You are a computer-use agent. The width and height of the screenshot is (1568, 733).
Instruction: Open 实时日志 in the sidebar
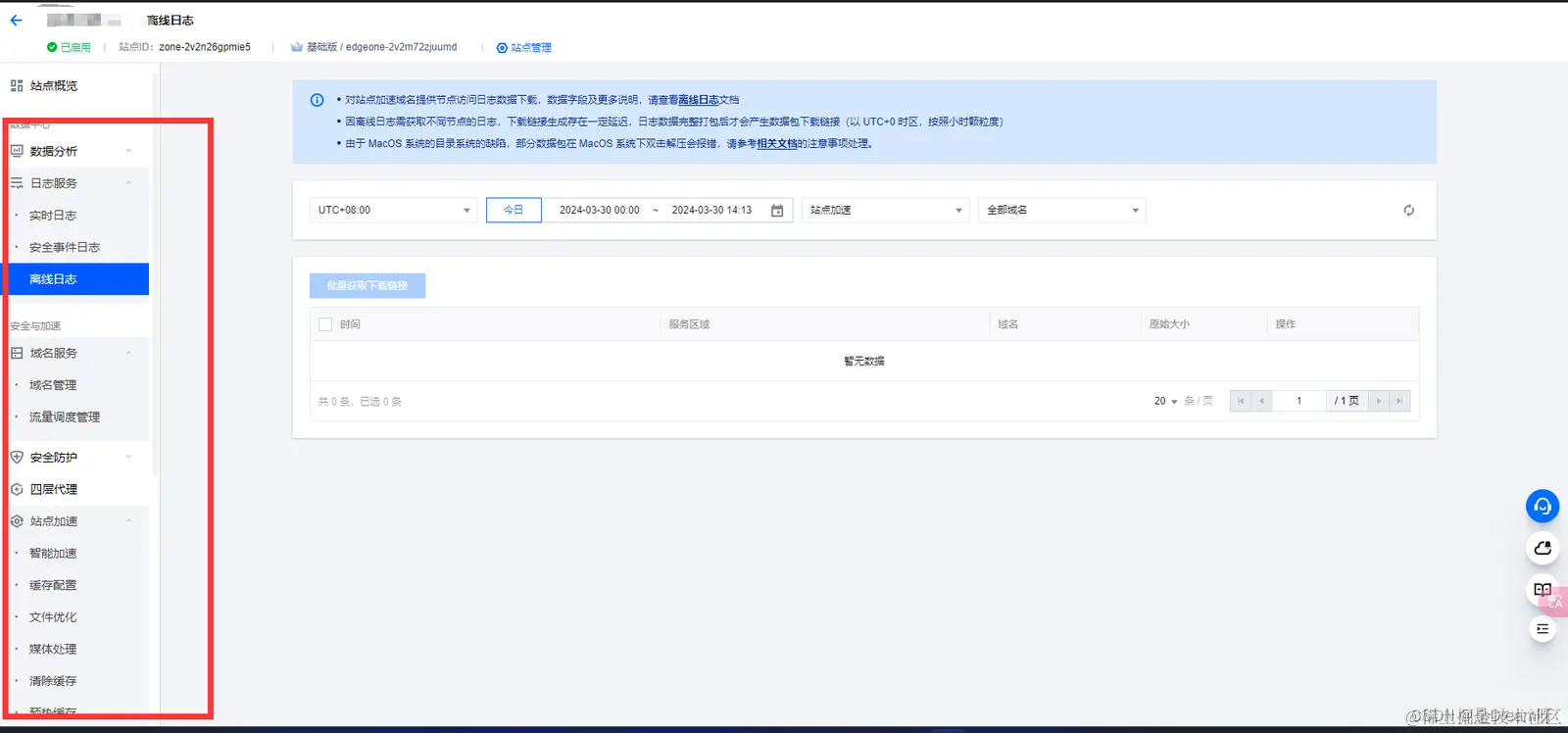click(x=53, y=216)
